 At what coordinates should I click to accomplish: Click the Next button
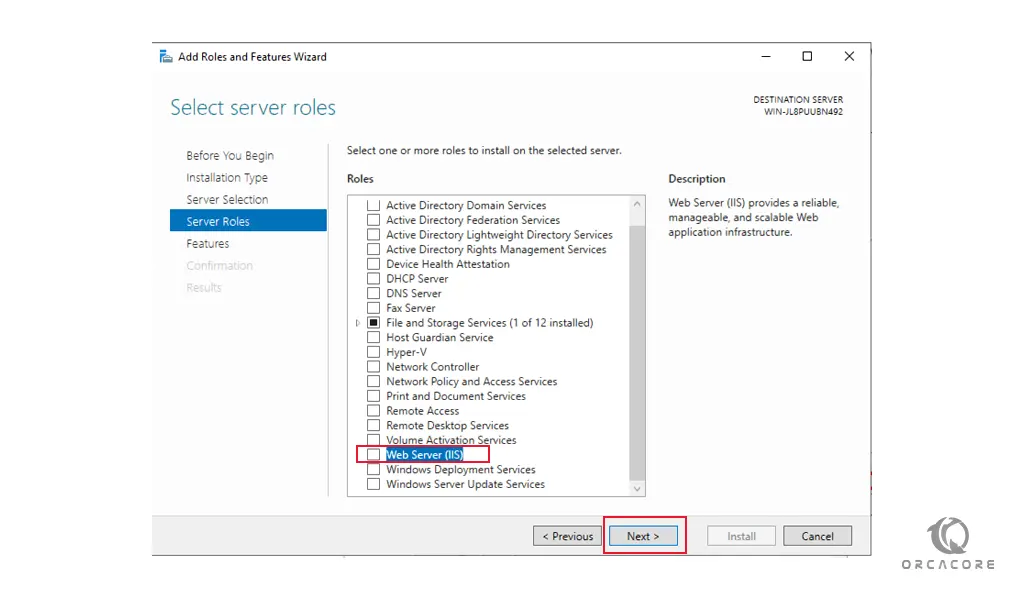click(x=643, y=536)
